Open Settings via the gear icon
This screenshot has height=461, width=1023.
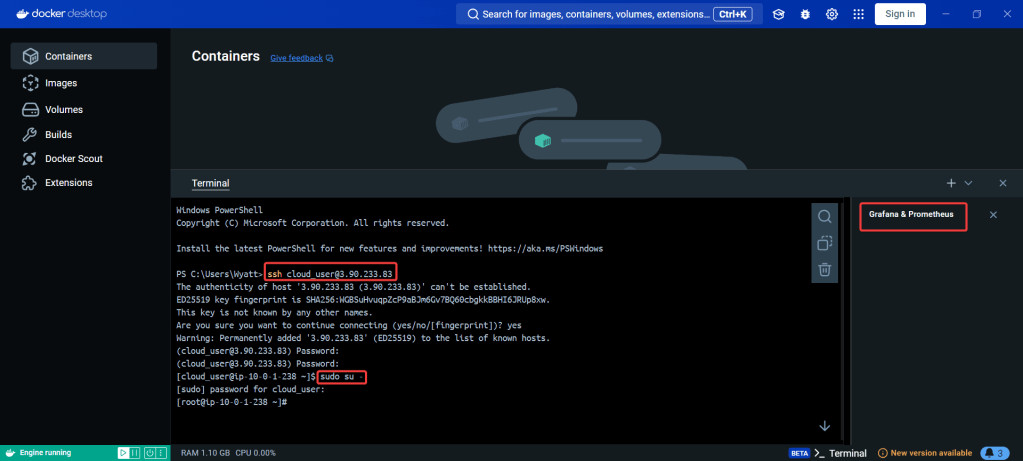coord(831,14)
